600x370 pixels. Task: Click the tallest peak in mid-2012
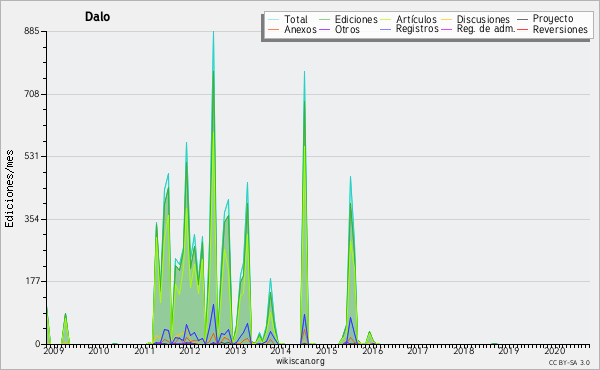(x=213, y=33)
